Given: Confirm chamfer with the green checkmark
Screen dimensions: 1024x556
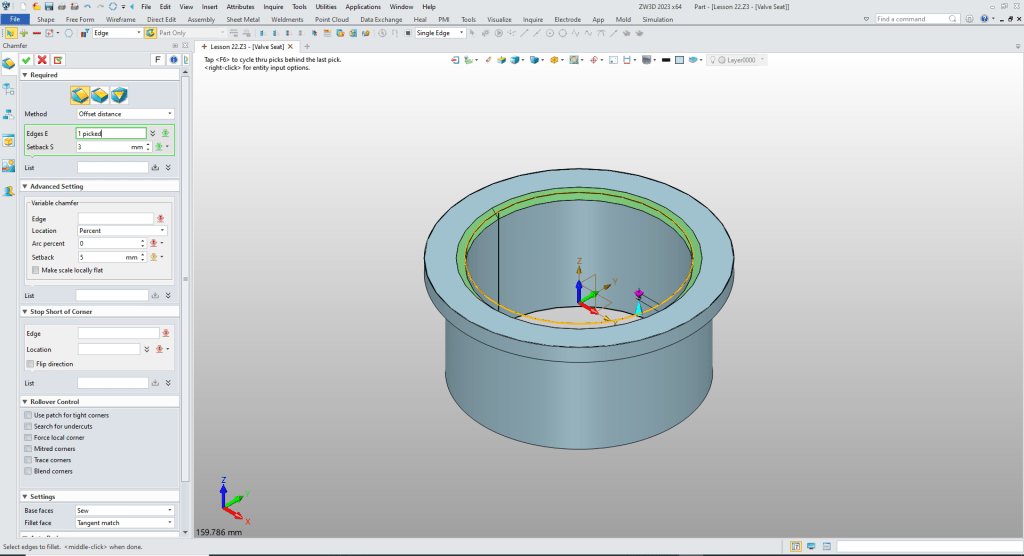Looking at the screenshot, I should click(x=26, y=60).
